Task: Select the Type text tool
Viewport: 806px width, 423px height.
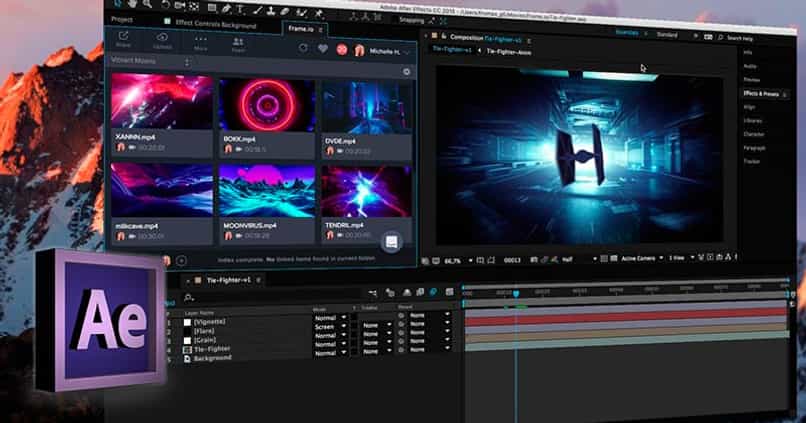Action: coord(240,9)
